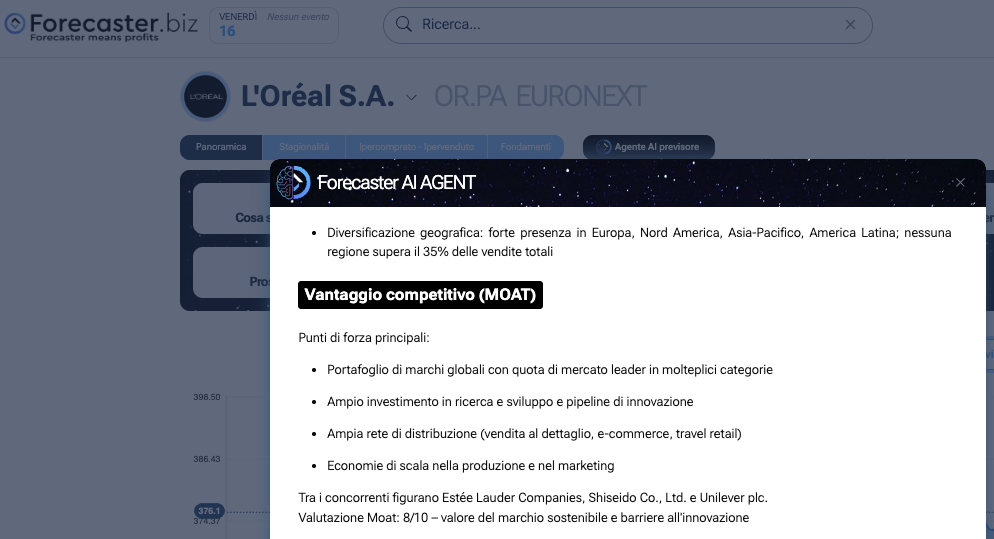Click the Vantaggio competitivo (MOAT) heading
The height and width of the screenshot is (539, 994).
(420, 295)
